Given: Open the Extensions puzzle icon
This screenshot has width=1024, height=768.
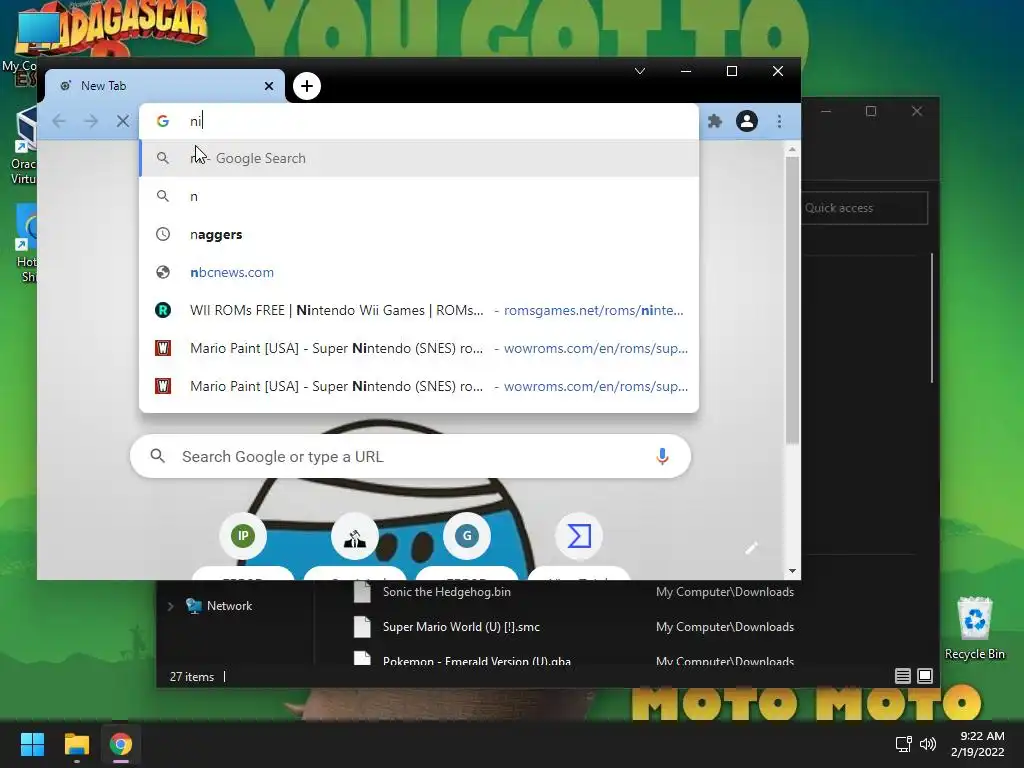Looking at the screenshot, I should (x=715, y=121).
